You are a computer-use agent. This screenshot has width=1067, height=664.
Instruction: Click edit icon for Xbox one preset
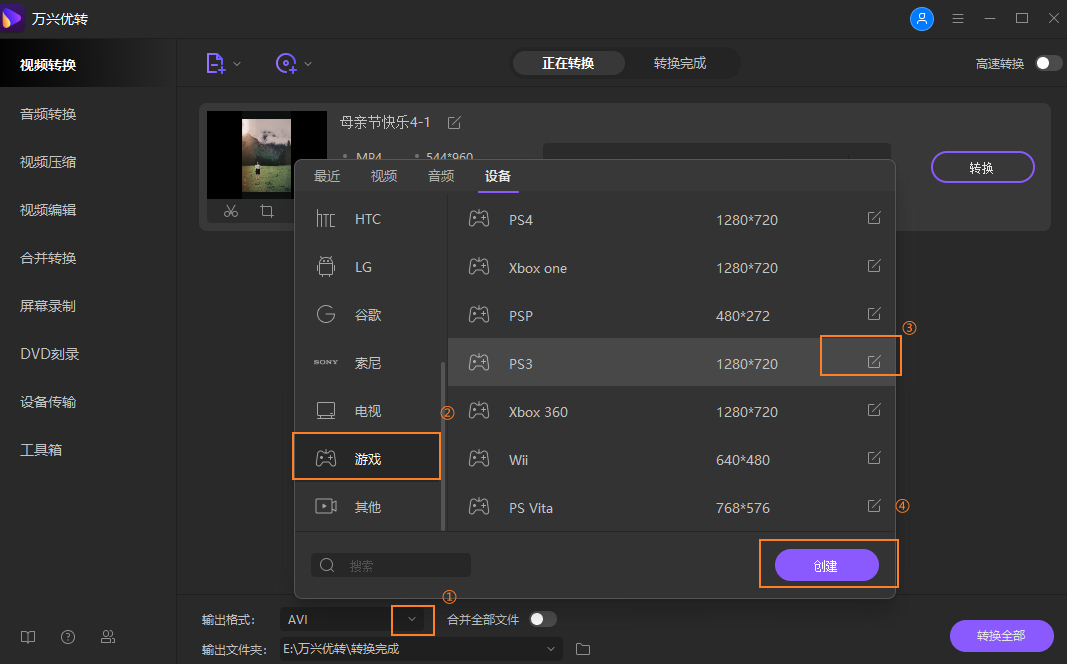874,266
